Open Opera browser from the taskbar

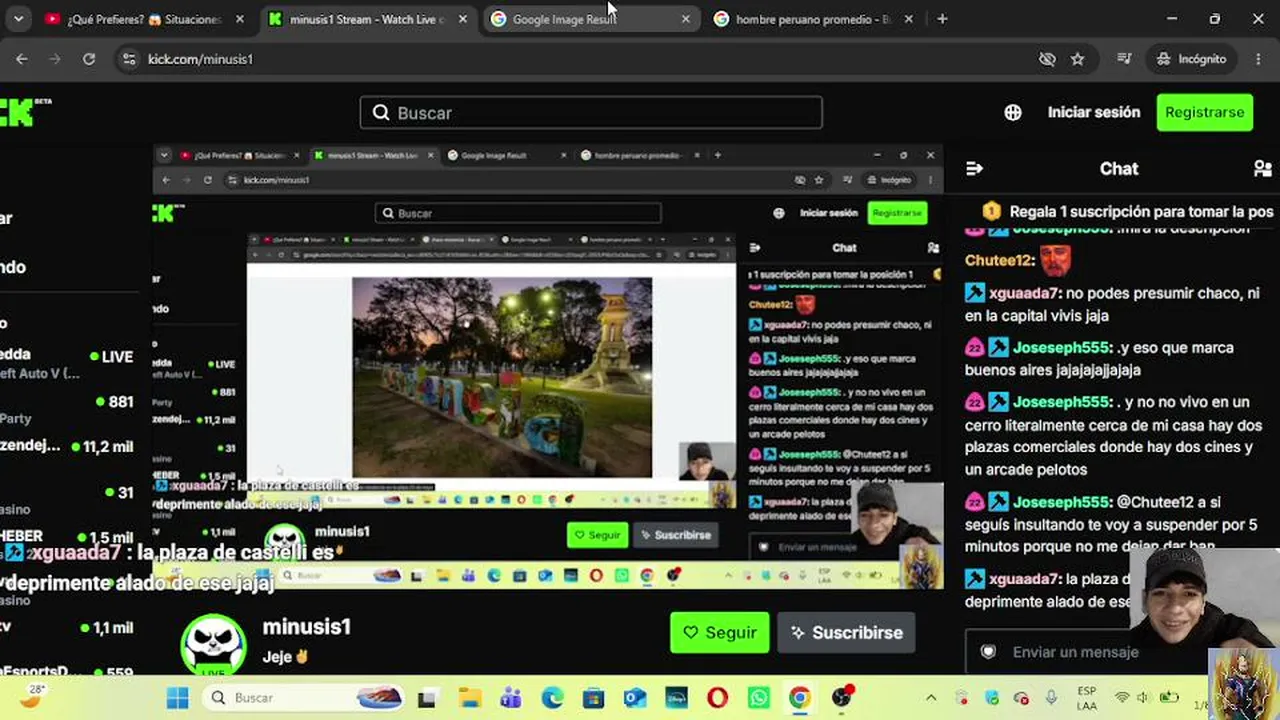tap(717, 698)
